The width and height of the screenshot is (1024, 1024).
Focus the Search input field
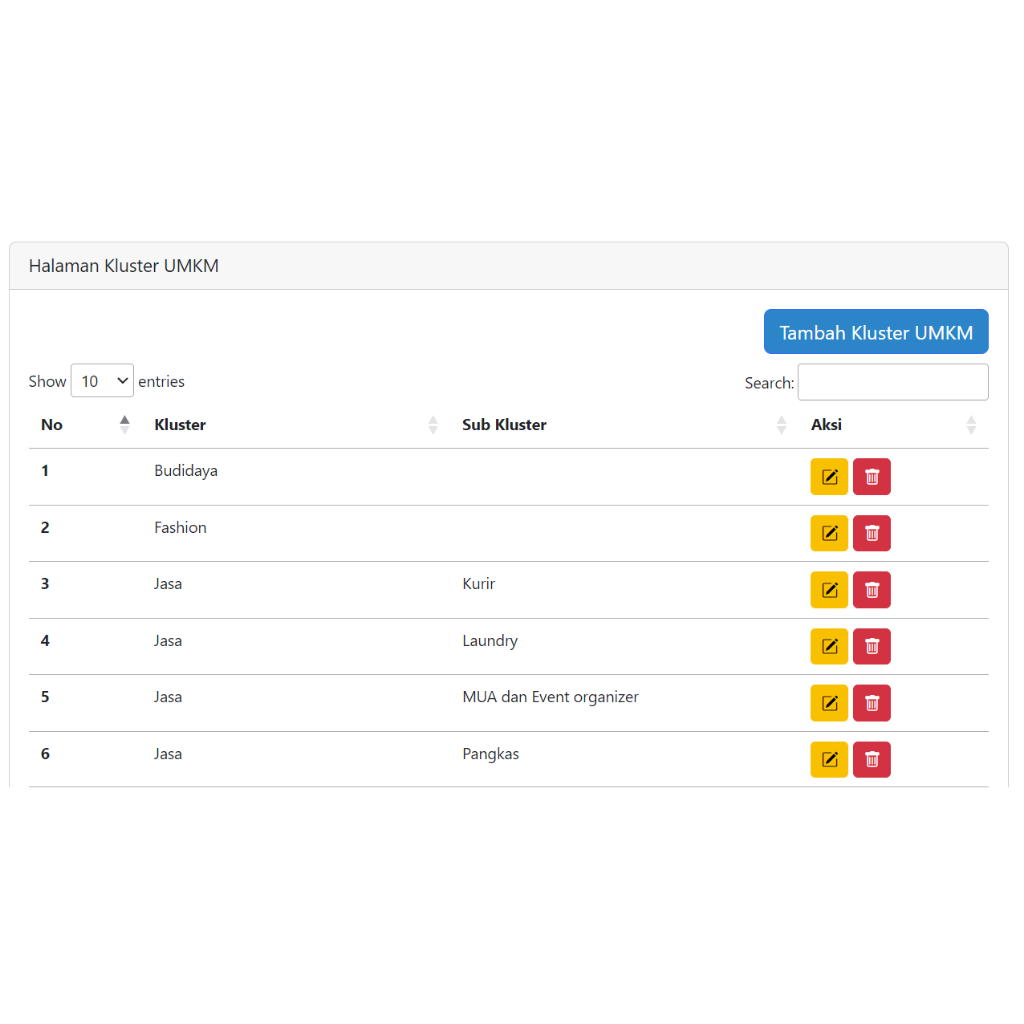893,382
